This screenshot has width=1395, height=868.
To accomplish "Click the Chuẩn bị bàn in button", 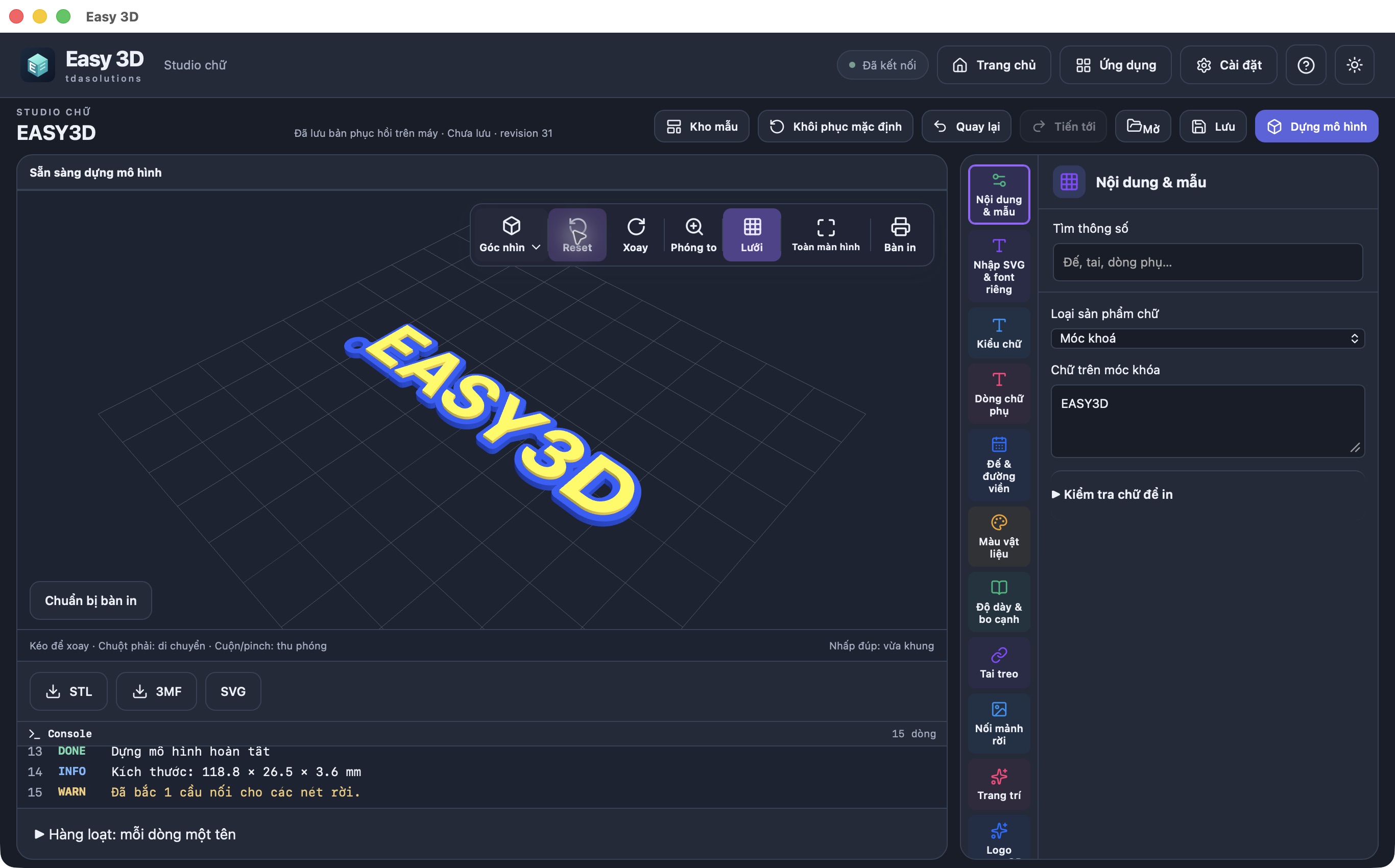I will pos(91,600).
